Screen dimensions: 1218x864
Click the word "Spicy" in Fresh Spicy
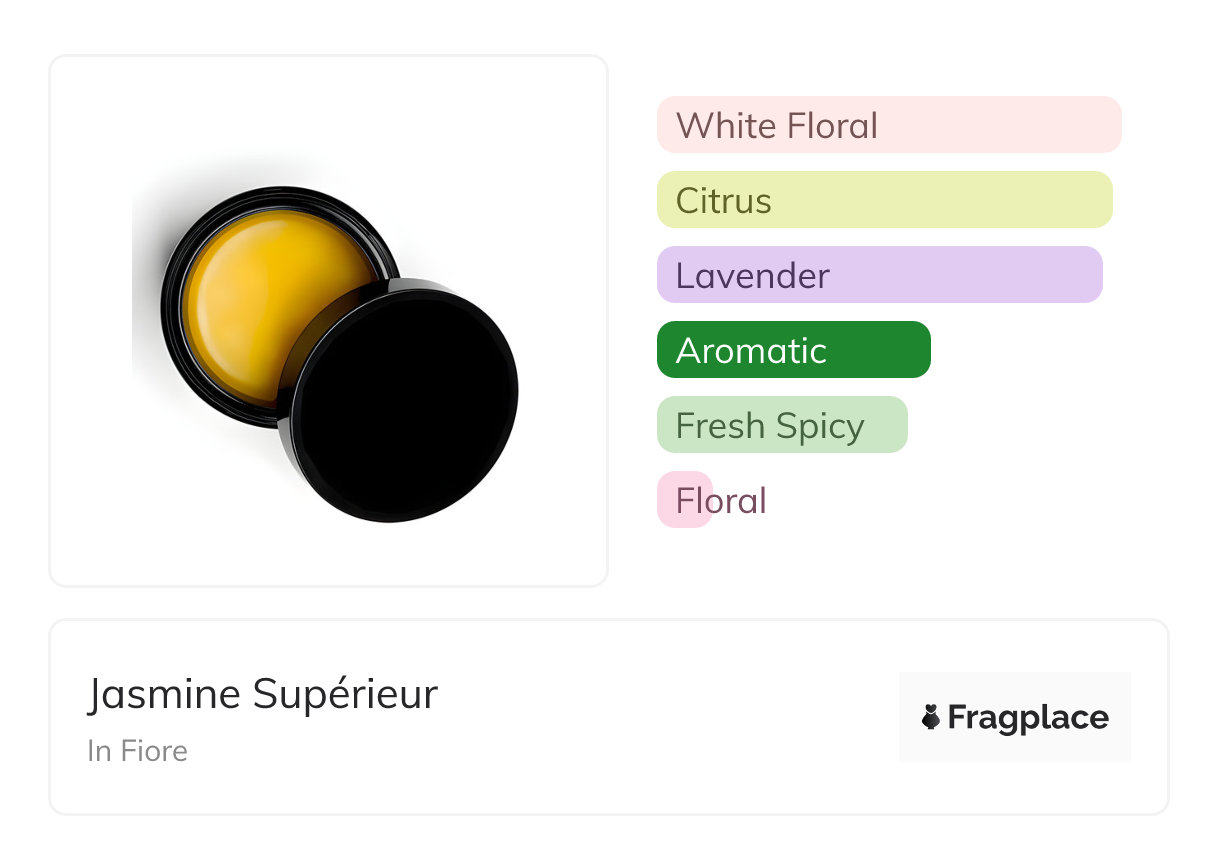[x=819, y=426]
